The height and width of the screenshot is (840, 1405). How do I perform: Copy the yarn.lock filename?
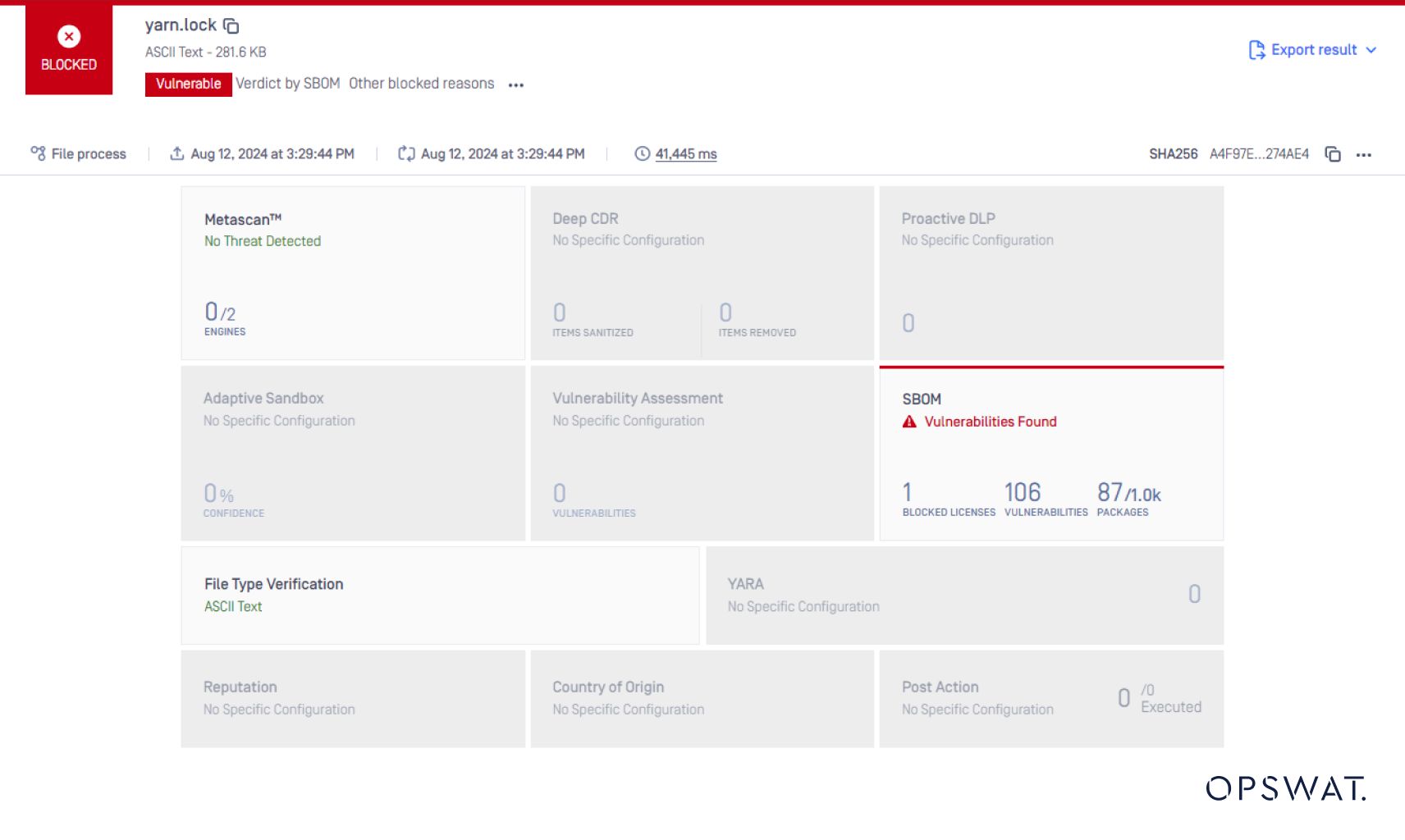[x=231, y=25]
